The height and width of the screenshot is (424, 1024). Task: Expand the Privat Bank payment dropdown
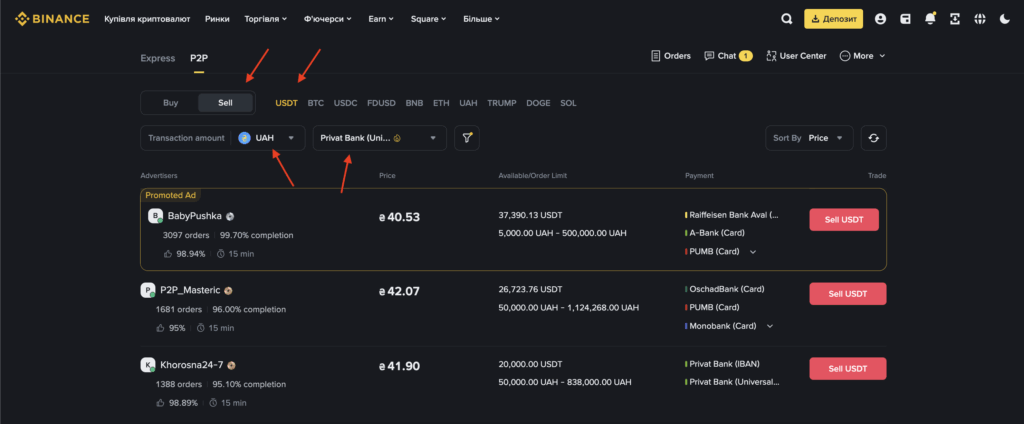380,138
